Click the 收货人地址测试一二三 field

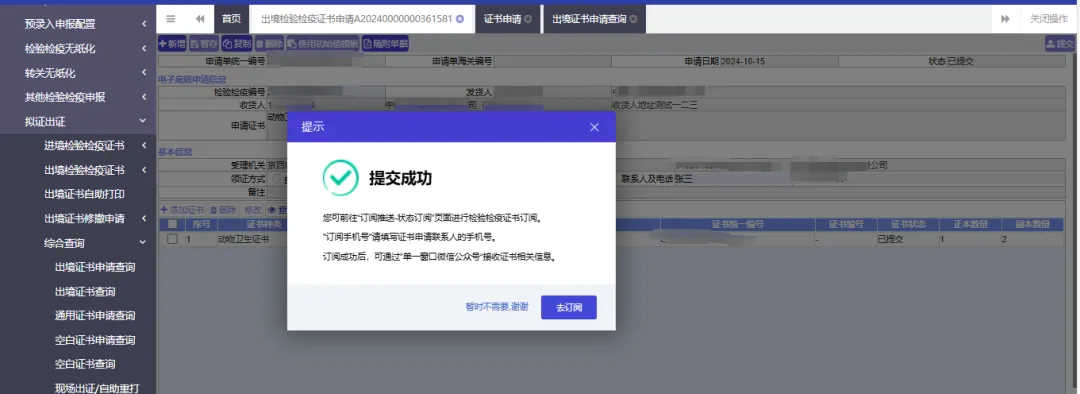click(x=838, y=105)
